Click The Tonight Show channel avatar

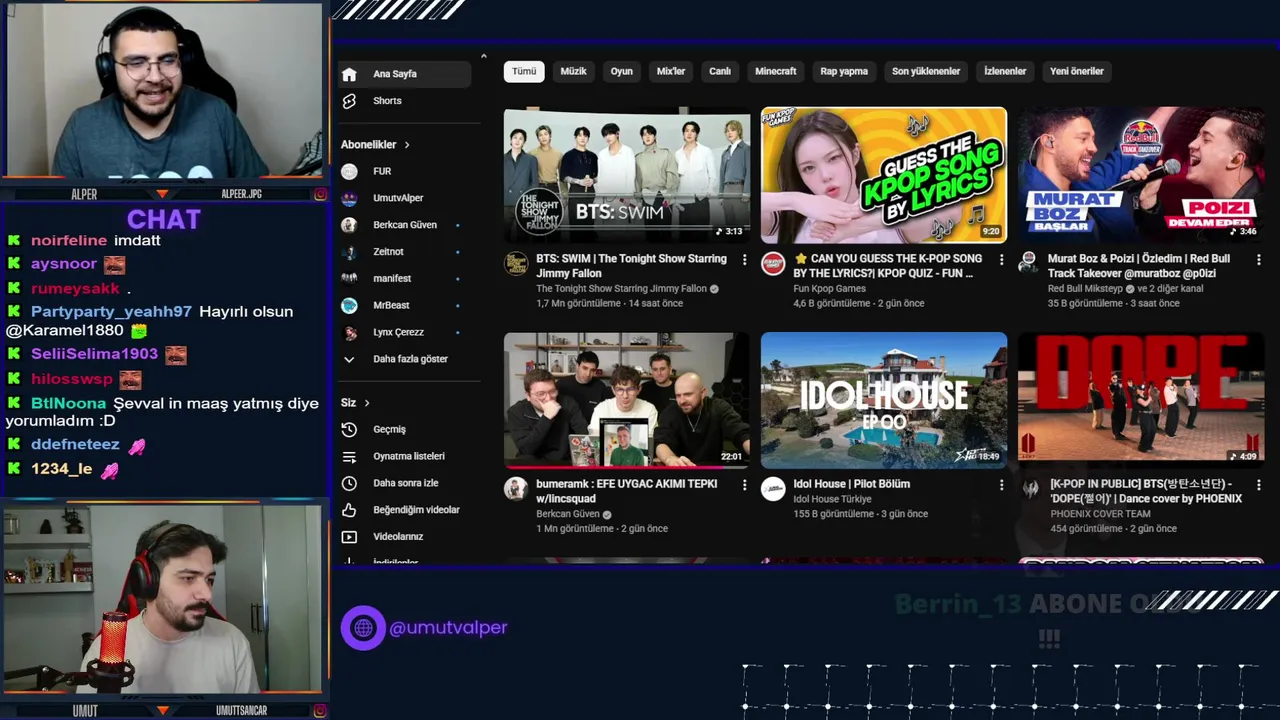click(x=516, y=264)
